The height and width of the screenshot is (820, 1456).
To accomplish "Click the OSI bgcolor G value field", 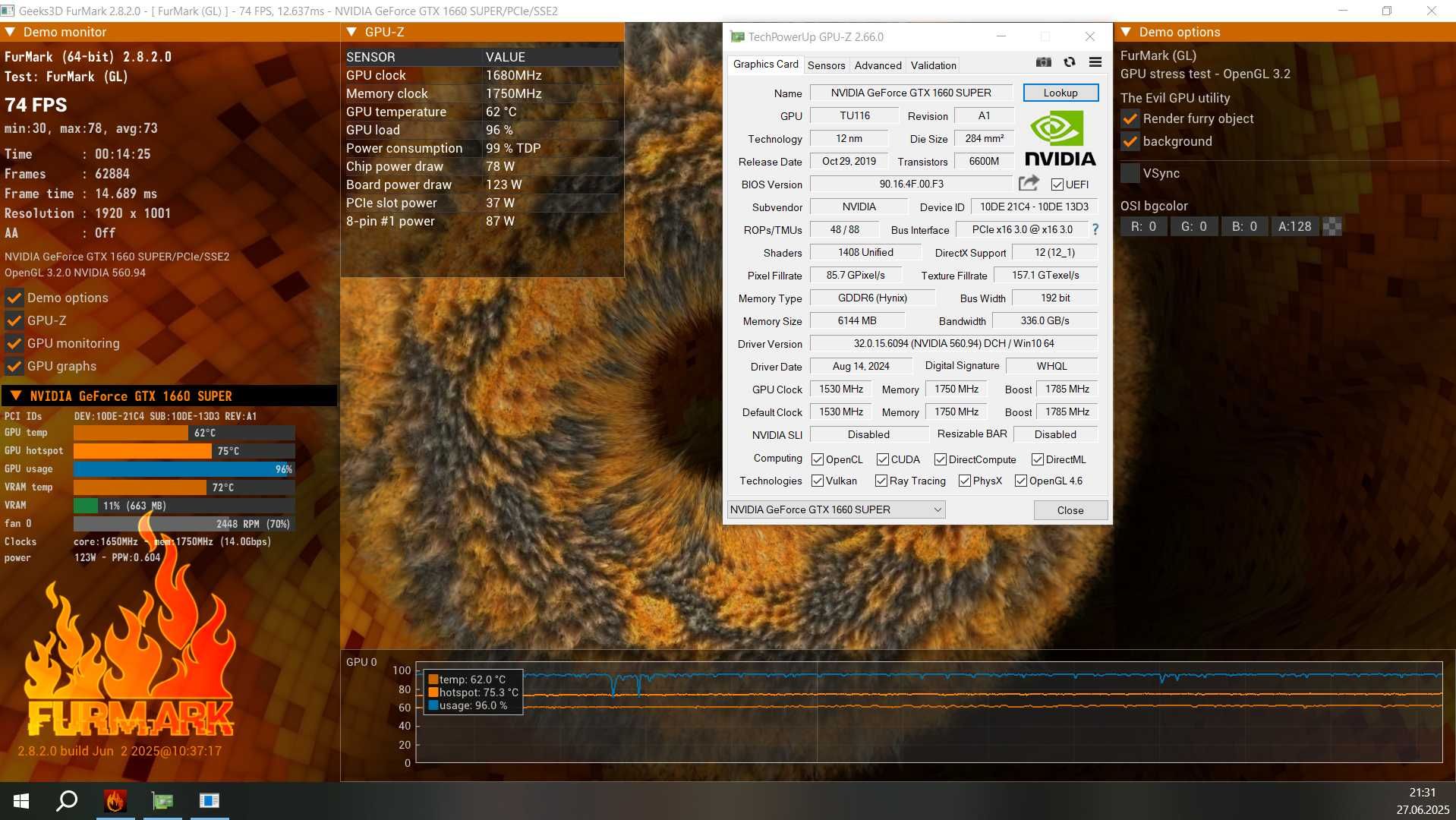I will (1193, 226).
